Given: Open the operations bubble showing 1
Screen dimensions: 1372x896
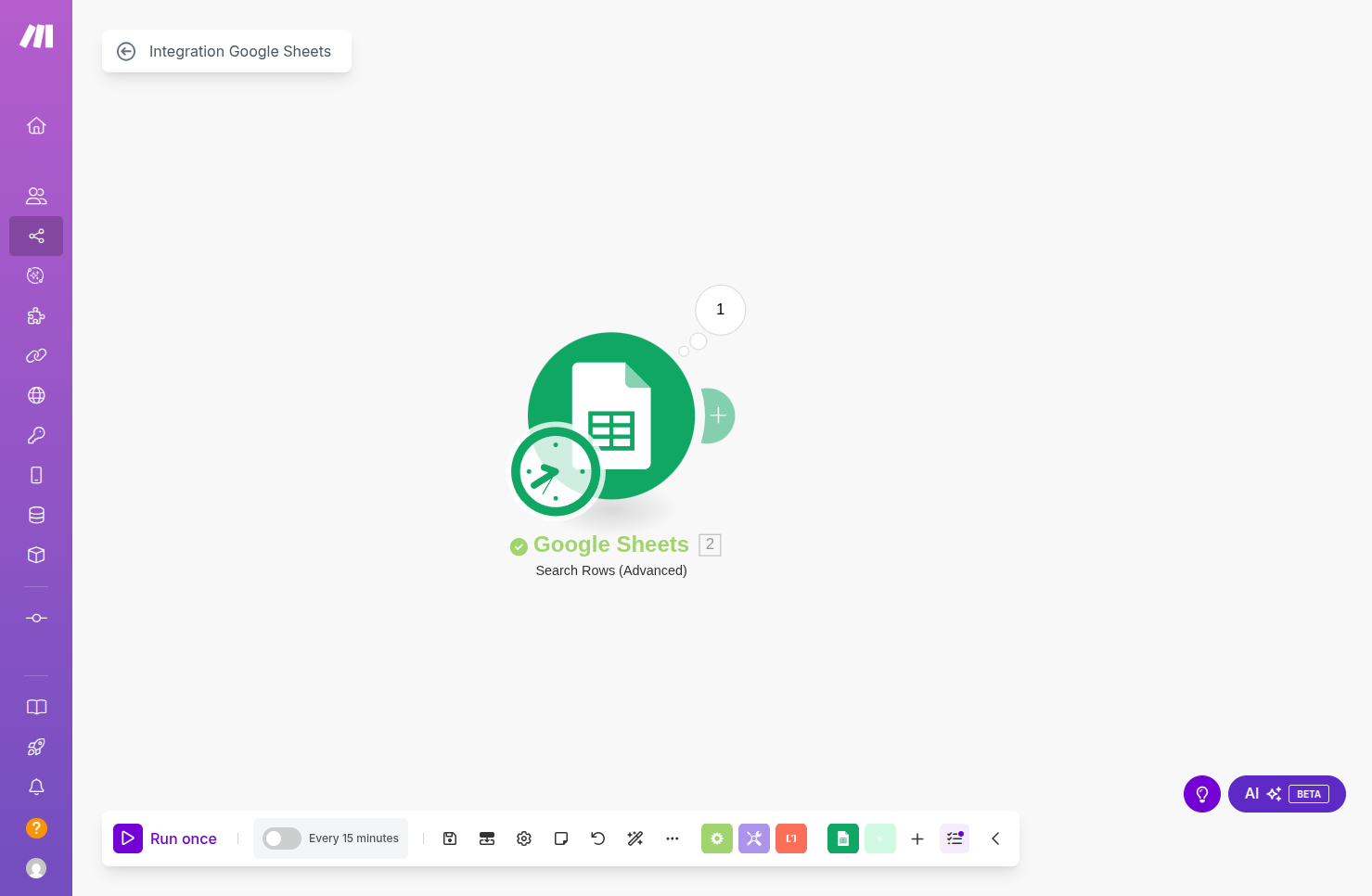Looking at the screenshot, I should 721,310.
